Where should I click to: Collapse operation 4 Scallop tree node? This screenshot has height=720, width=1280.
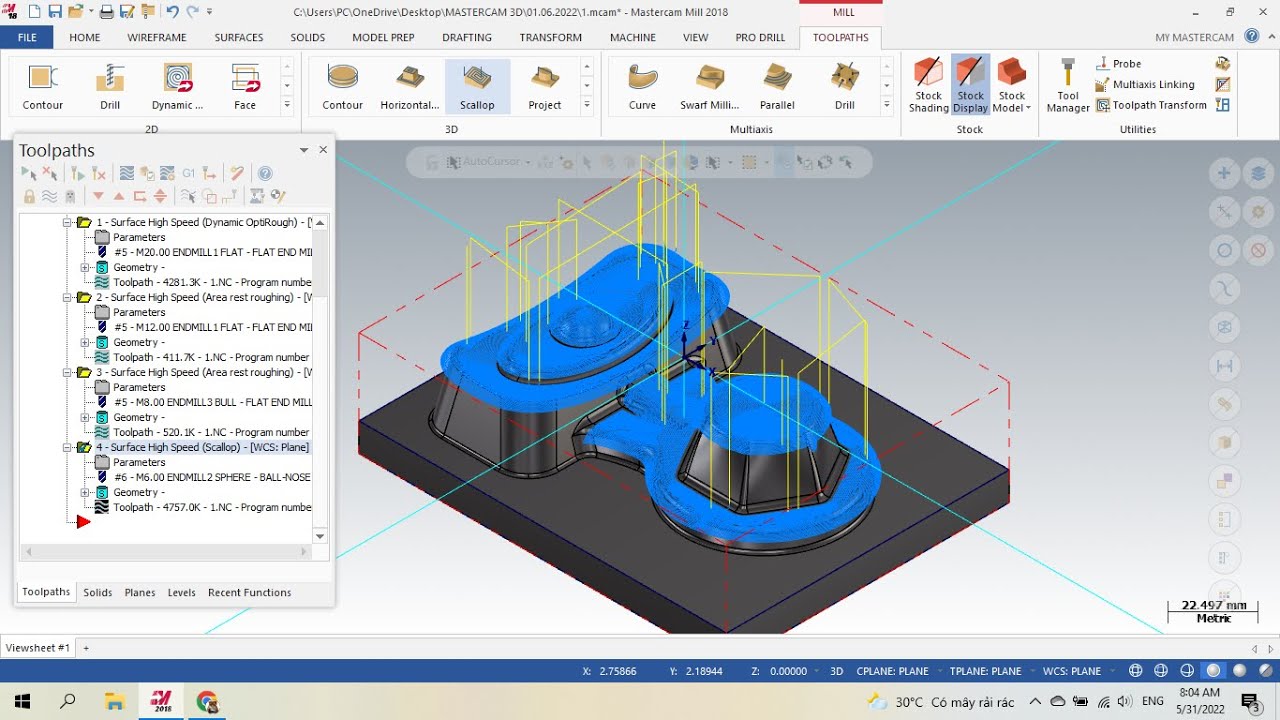pyautogui.click(x=68, y=447)
